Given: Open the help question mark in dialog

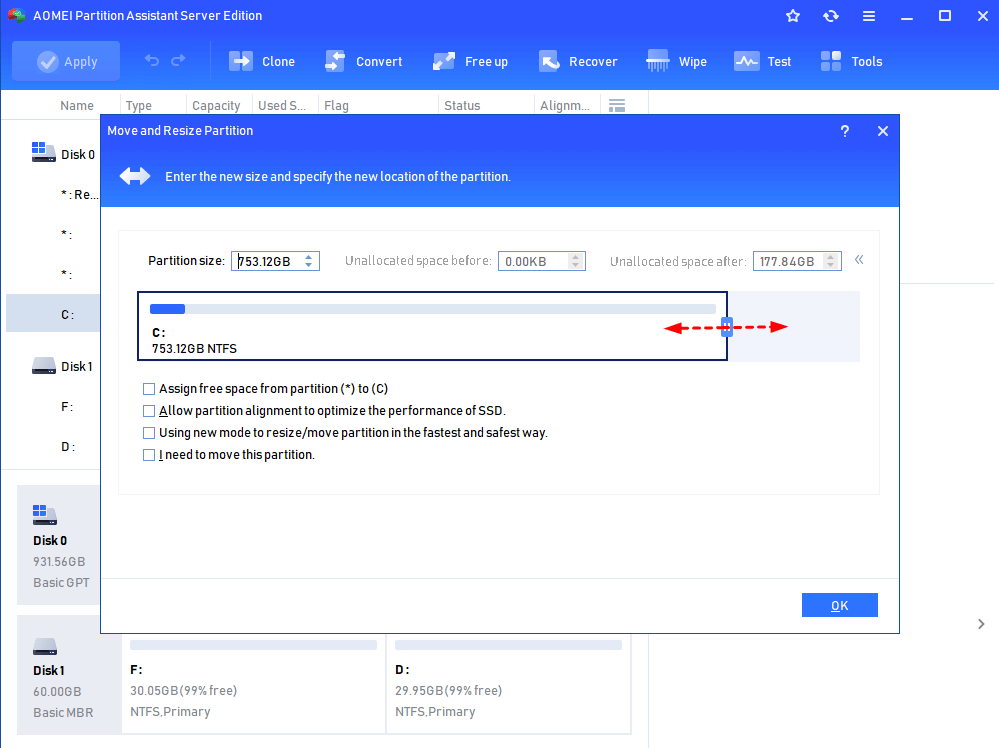Looking at the screenshot, I should click(x=845, y=131).
